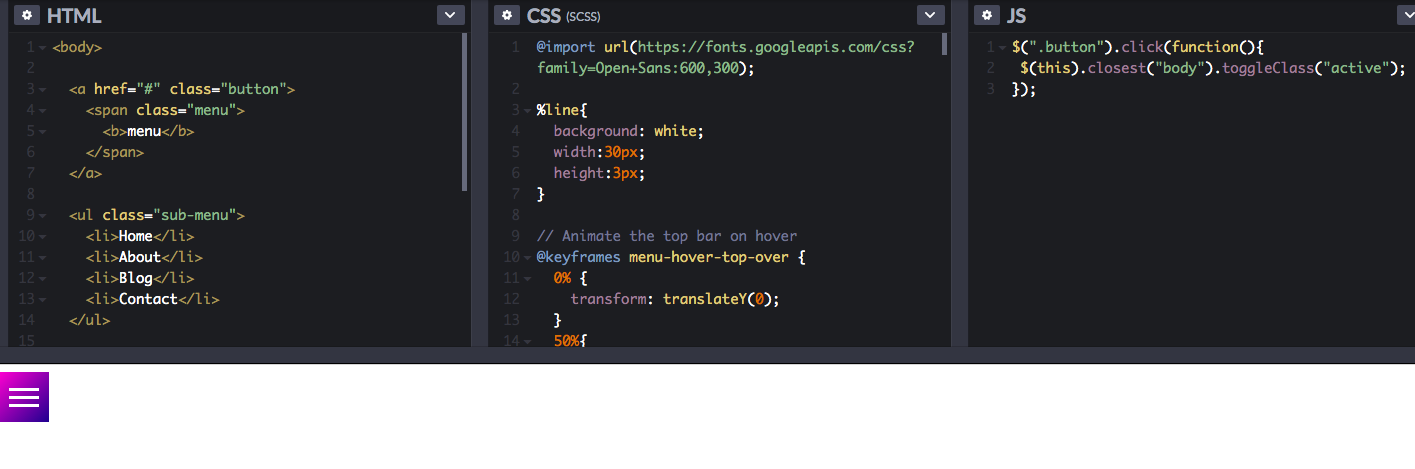Open the HTML panel dropdown chevron
Screen dimensions: 1415x469
pos(451,15)
